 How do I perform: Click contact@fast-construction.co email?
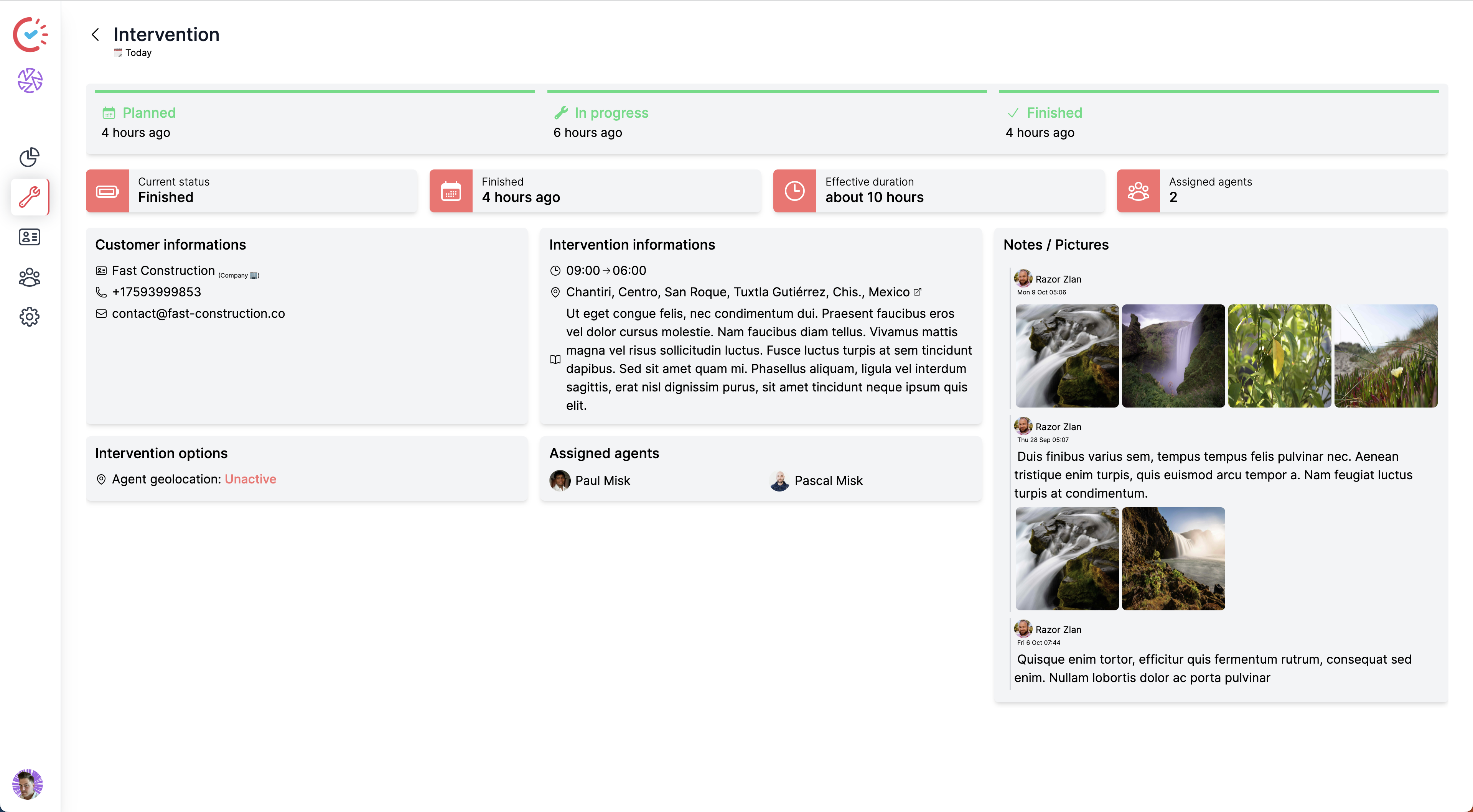[x=198, y=314]
